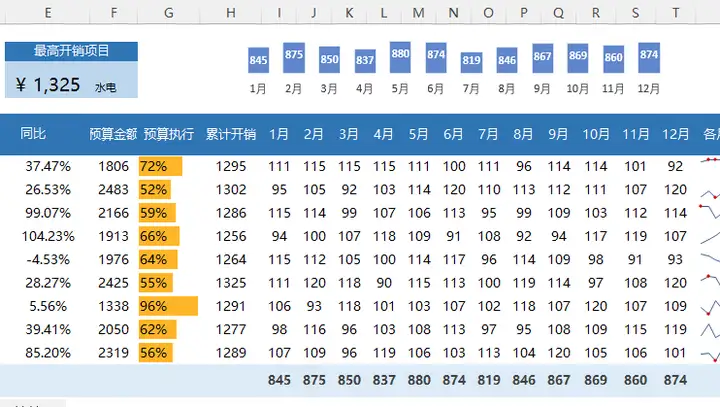Click the 水电 label beside the amount
The width and height of the screenshot is (720, 407).
[105, 88]
